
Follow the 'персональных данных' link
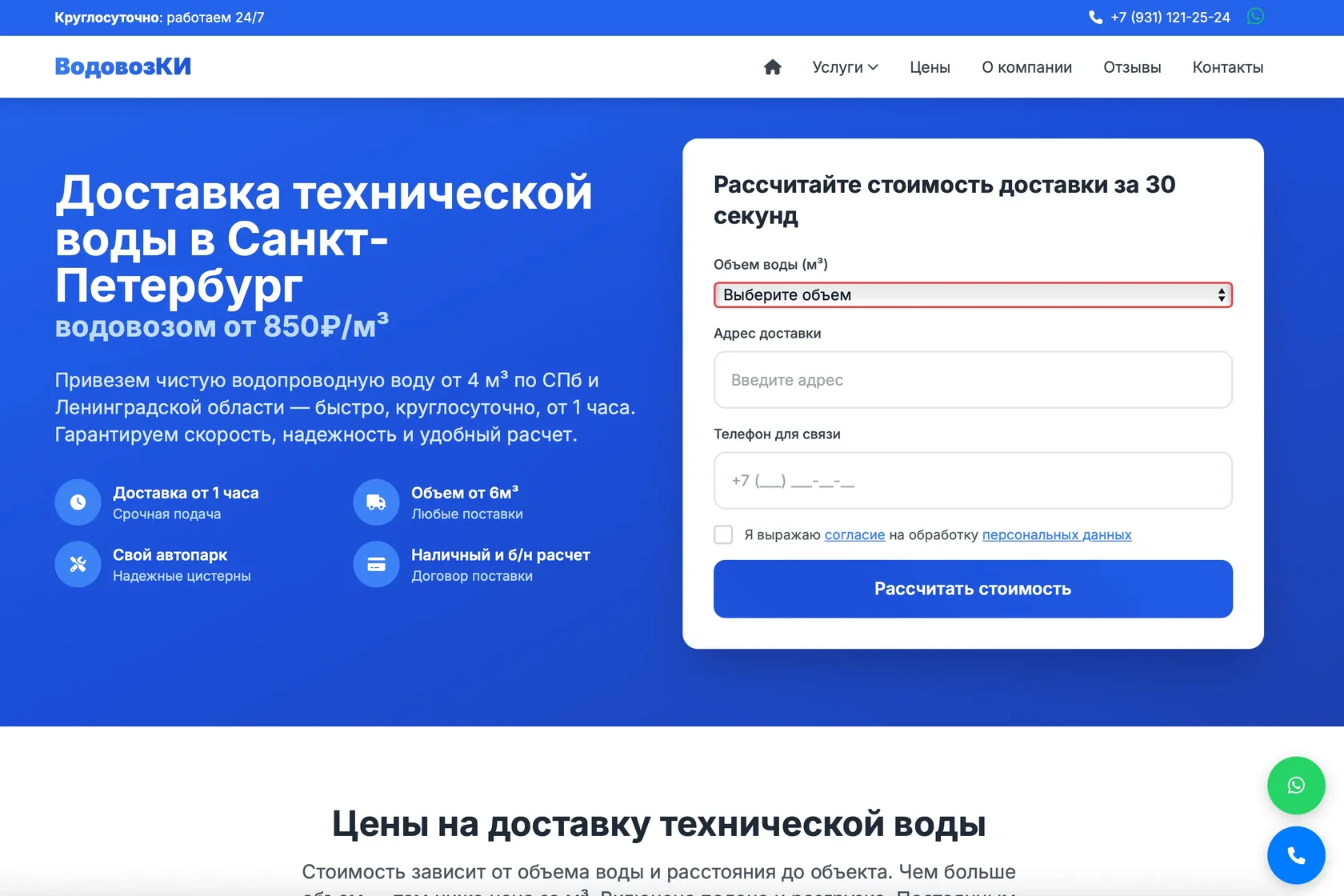point(1056,534)
